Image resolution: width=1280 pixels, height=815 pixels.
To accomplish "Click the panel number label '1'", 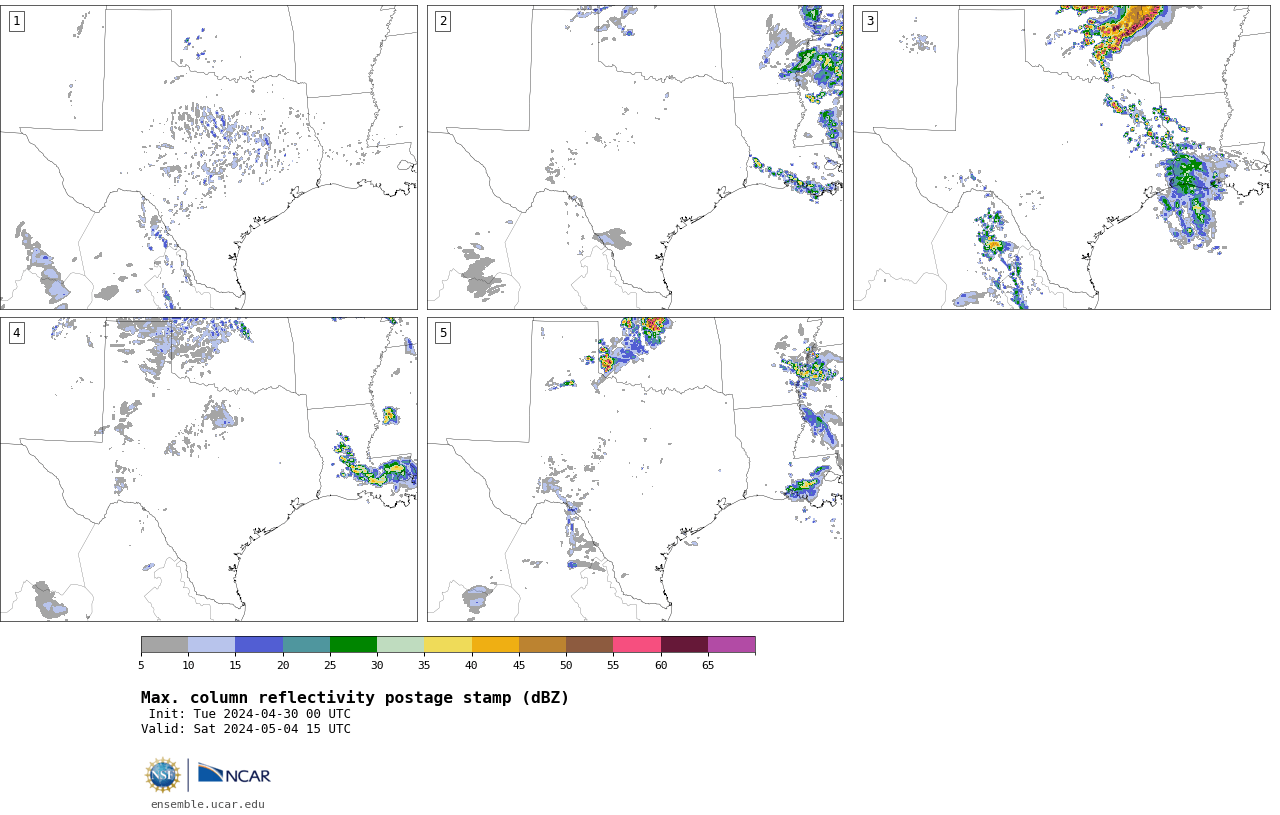I will pos(16,21).
